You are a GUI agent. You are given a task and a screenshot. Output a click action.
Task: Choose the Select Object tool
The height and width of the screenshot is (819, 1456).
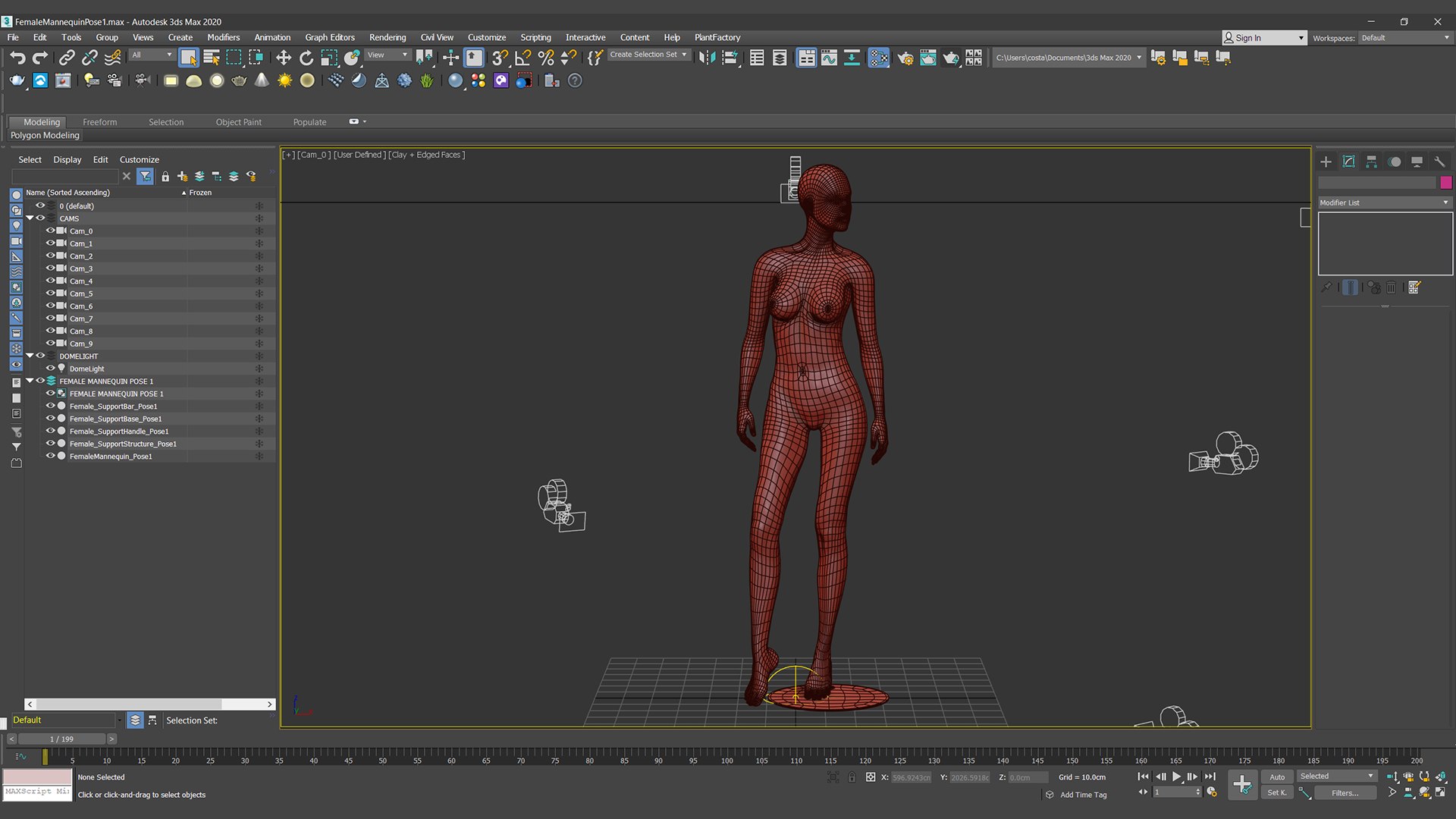(189, 58)
